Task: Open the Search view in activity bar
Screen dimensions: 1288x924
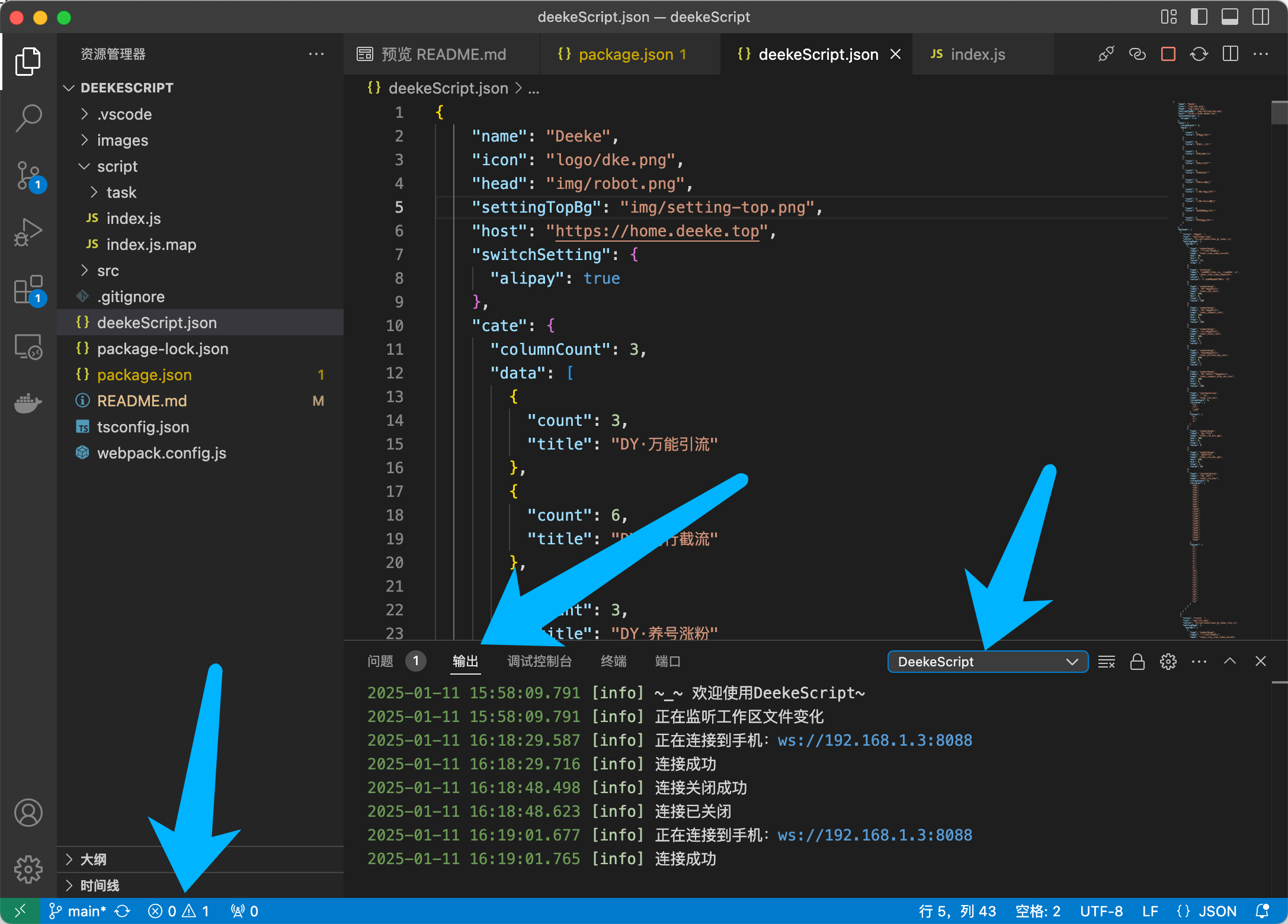Action: (x=28, y=117)
